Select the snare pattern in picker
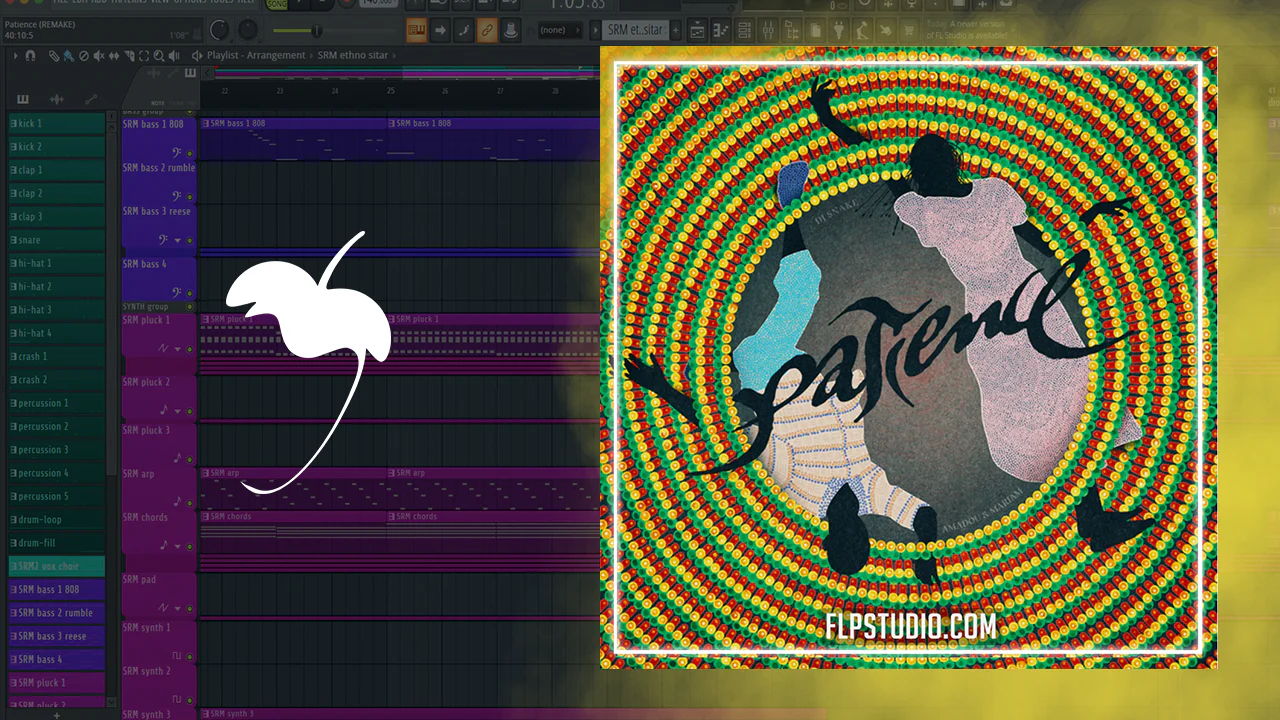Screen dimensions: 1280x720 57,240
